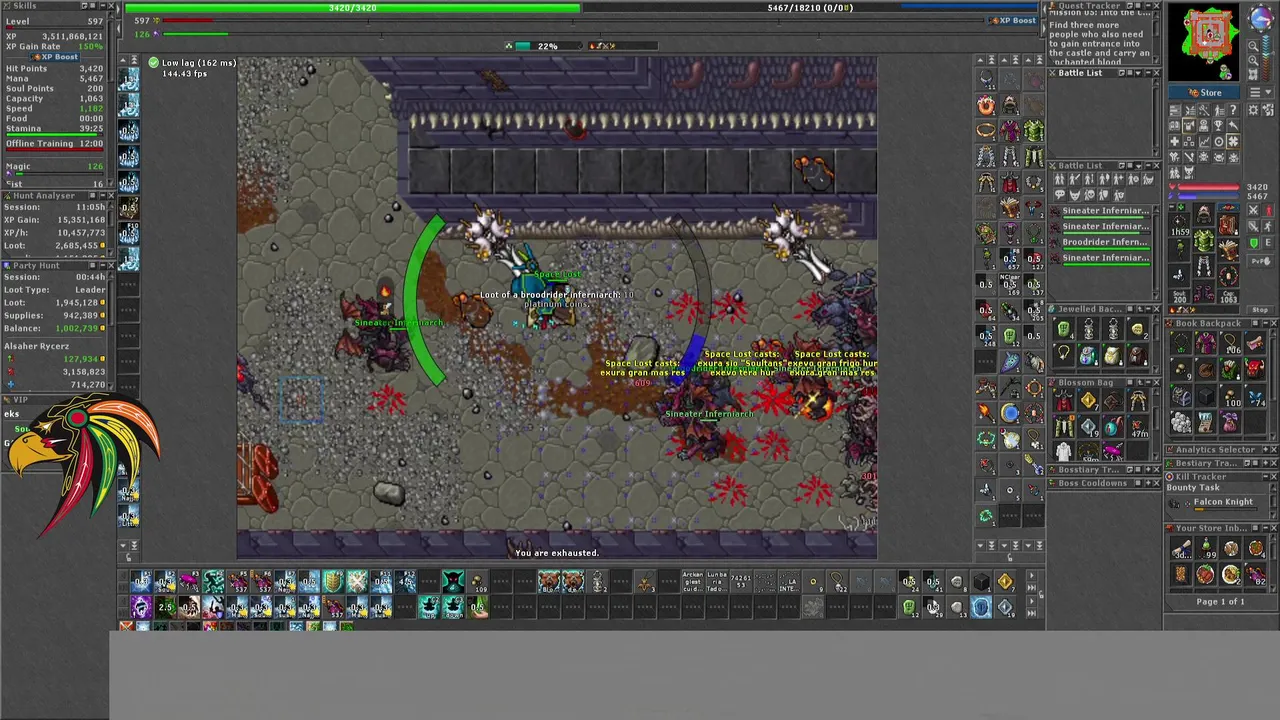The width and height of the screenshot is (1280, 720).
Task: Zoom in the minimap
Action: (x=1253, y=60)
